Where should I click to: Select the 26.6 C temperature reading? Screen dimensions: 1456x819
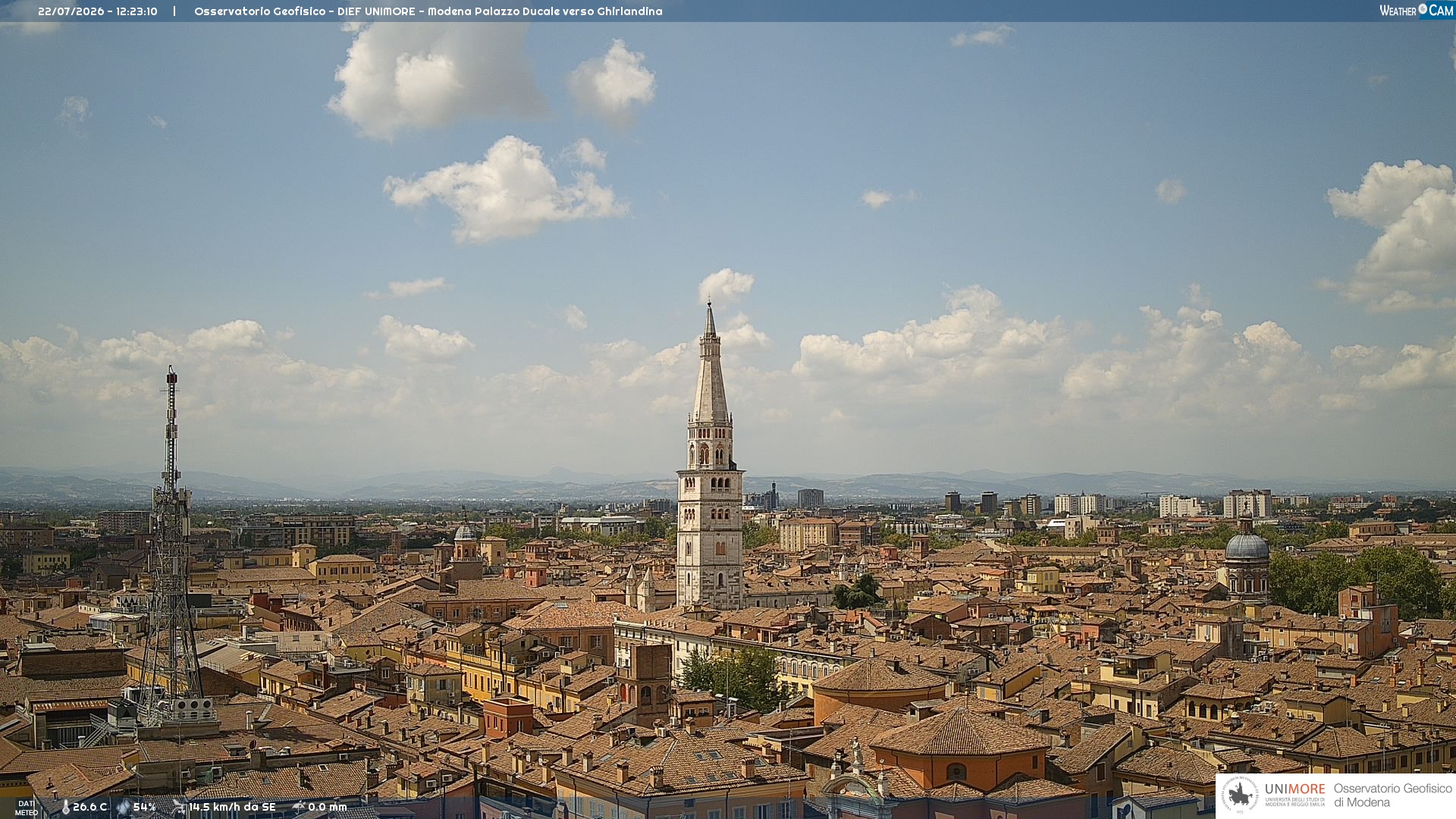[x=89, y=807]
